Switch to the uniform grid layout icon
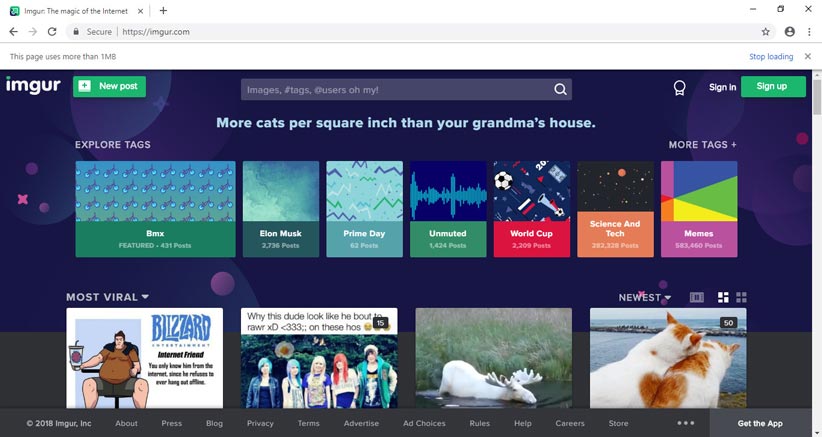The width and height of the screenshot is (822, 437). point(741,298)
